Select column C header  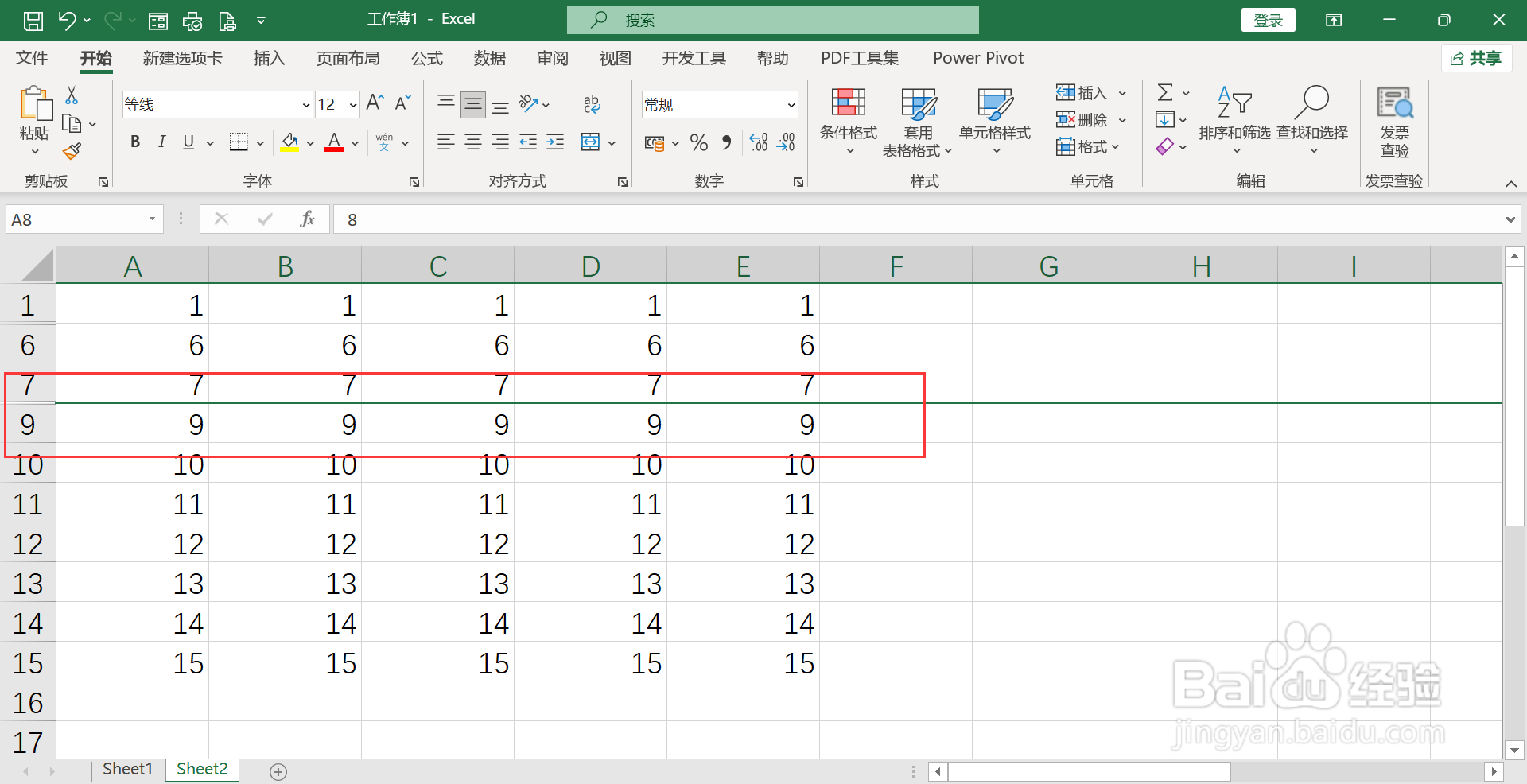pos(437,266)
